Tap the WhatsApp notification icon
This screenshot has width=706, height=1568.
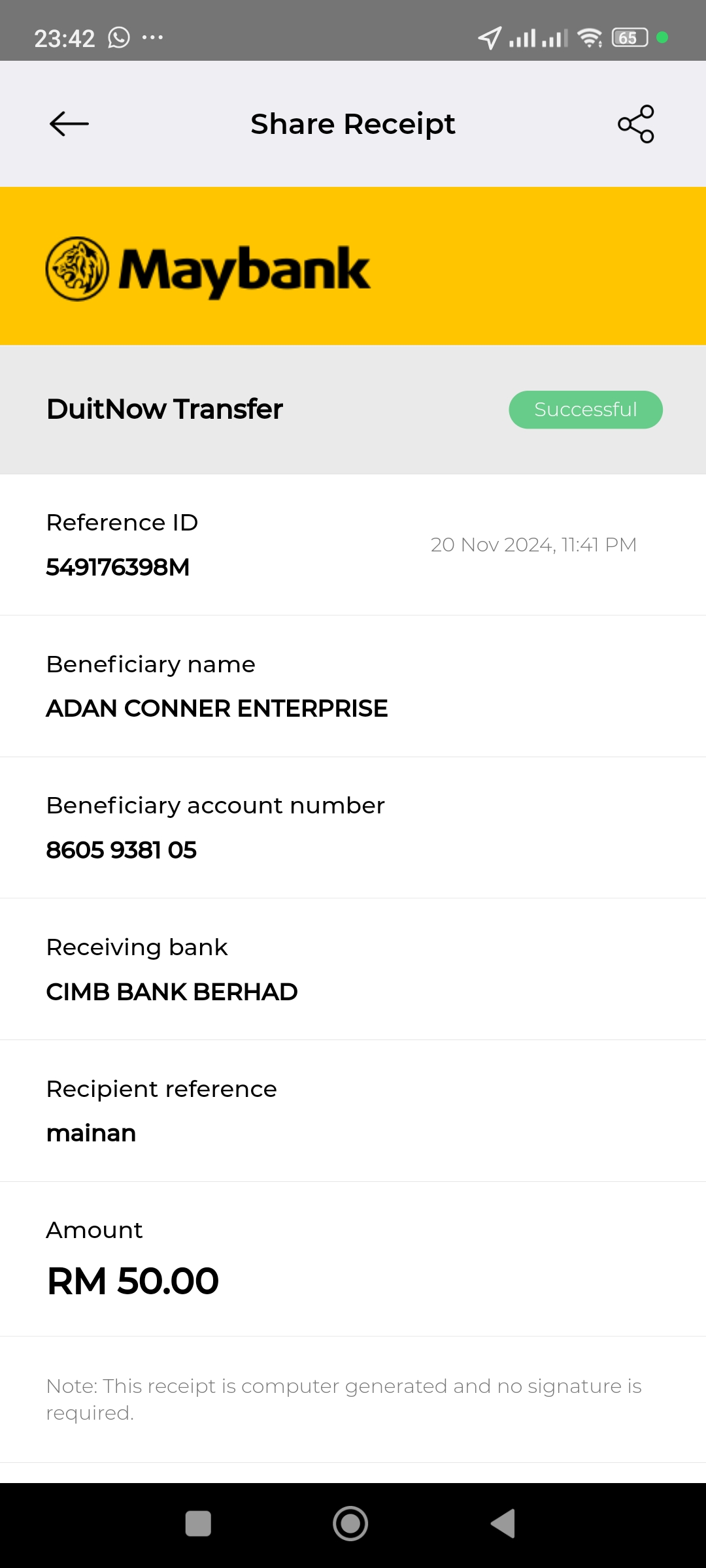[119, 38]
